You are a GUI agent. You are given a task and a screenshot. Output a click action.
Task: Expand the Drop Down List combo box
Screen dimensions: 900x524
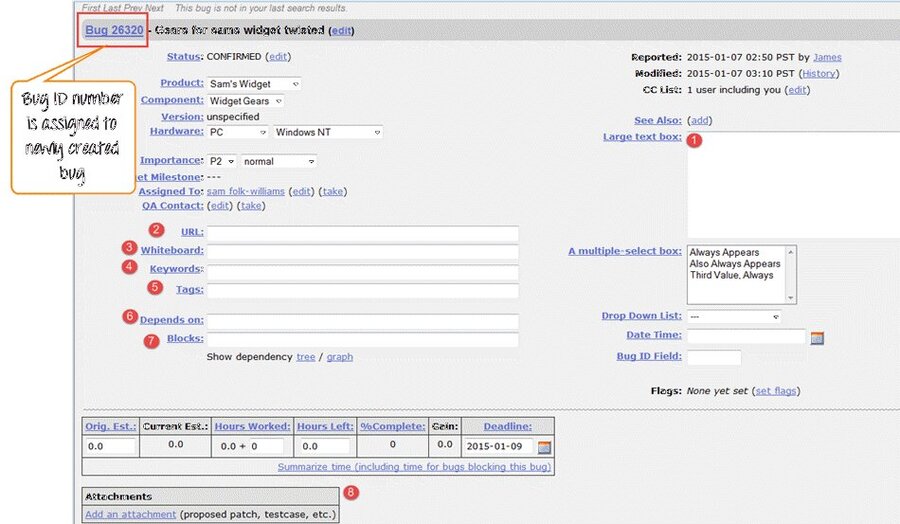coord(734,316)
